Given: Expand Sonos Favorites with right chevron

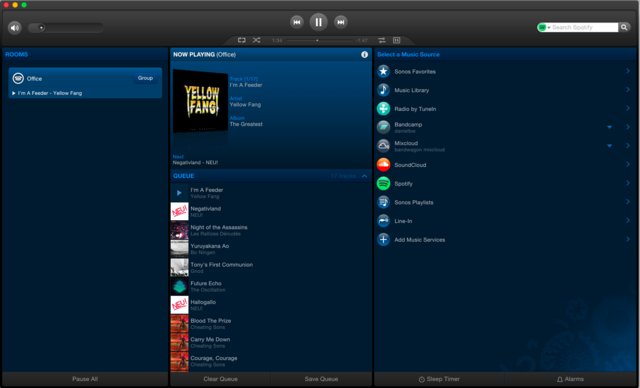Looking at the screenshot, I should tap(628, 71).
